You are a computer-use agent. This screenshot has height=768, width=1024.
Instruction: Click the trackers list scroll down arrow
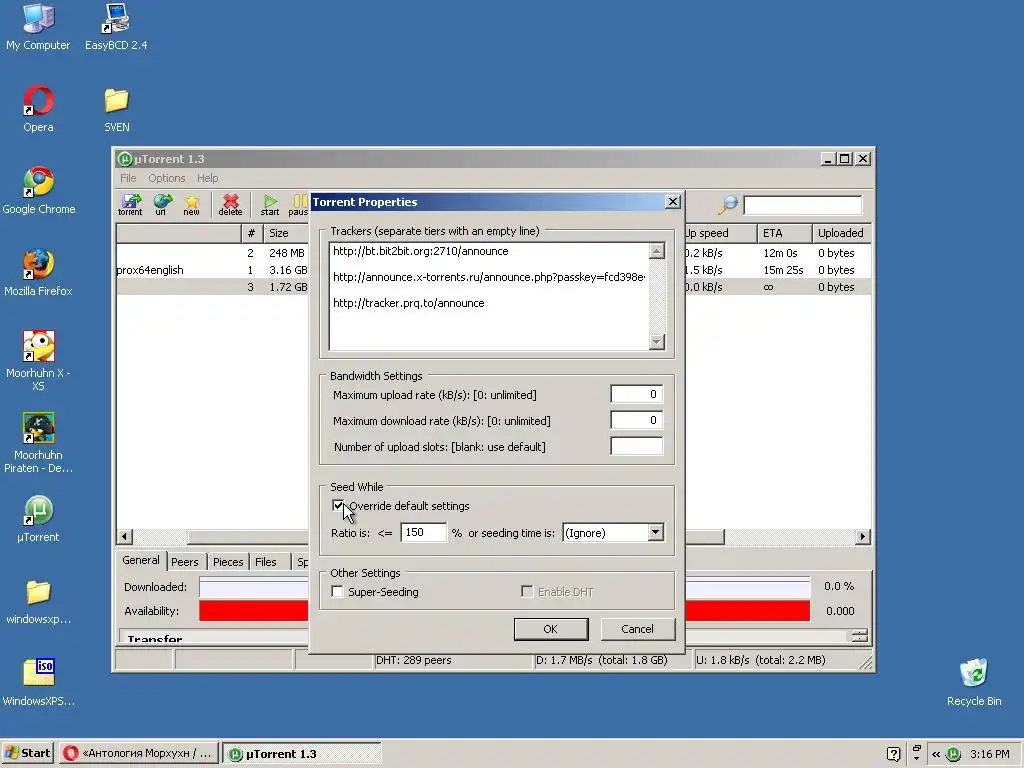657,342
